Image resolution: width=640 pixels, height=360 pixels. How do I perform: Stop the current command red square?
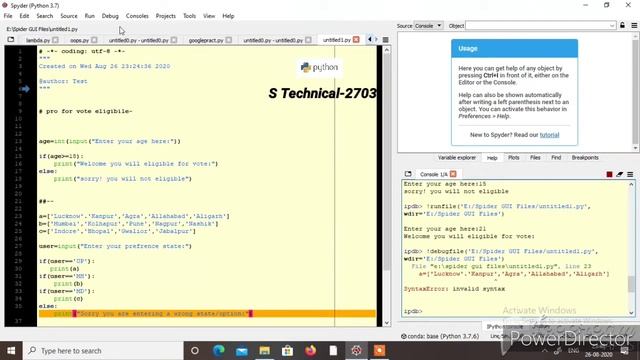tap(609, 174)
